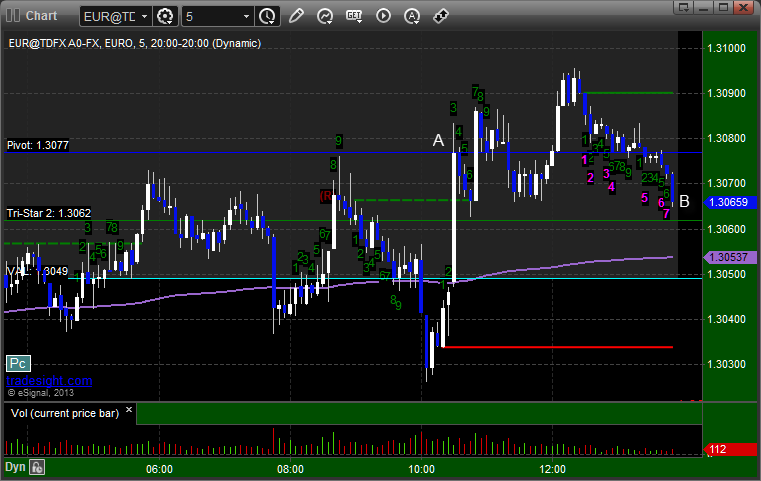This screenshot has width=761, height=481.
Task: Click the pause icon beside Chart title
Action: (x=13, y=16)
